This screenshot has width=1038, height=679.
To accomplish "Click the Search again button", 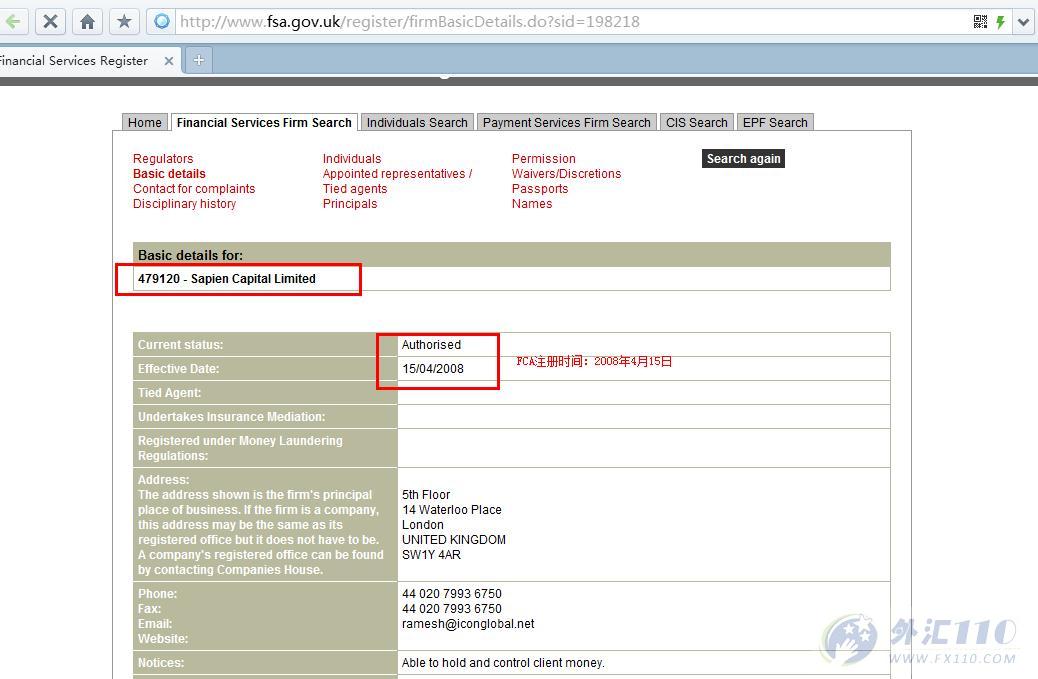I will click(743, 159).
